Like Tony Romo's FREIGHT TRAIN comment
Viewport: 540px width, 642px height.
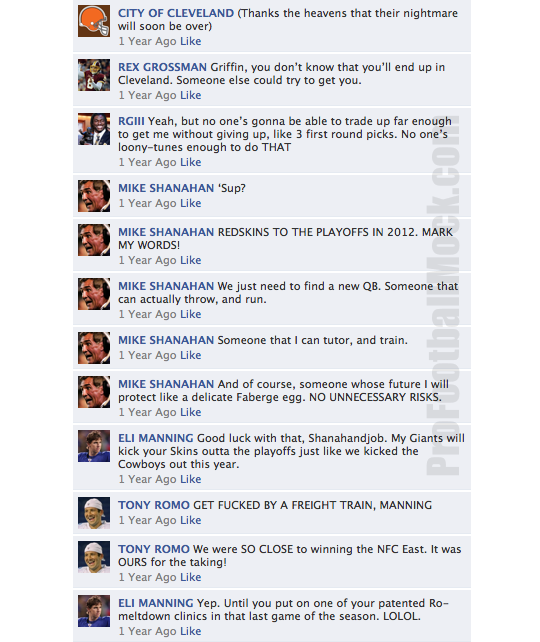tap(190, 520)
